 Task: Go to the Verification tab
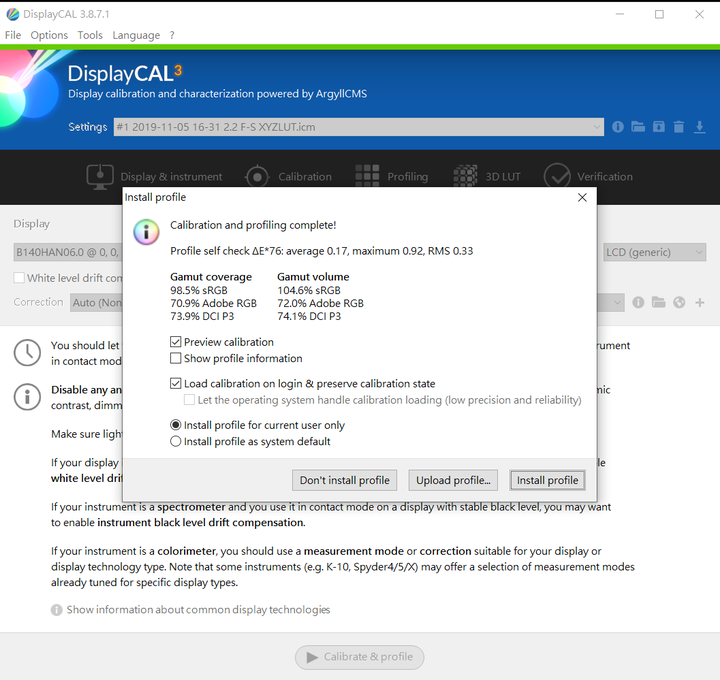pyautogui.click(x=588, y=177)
